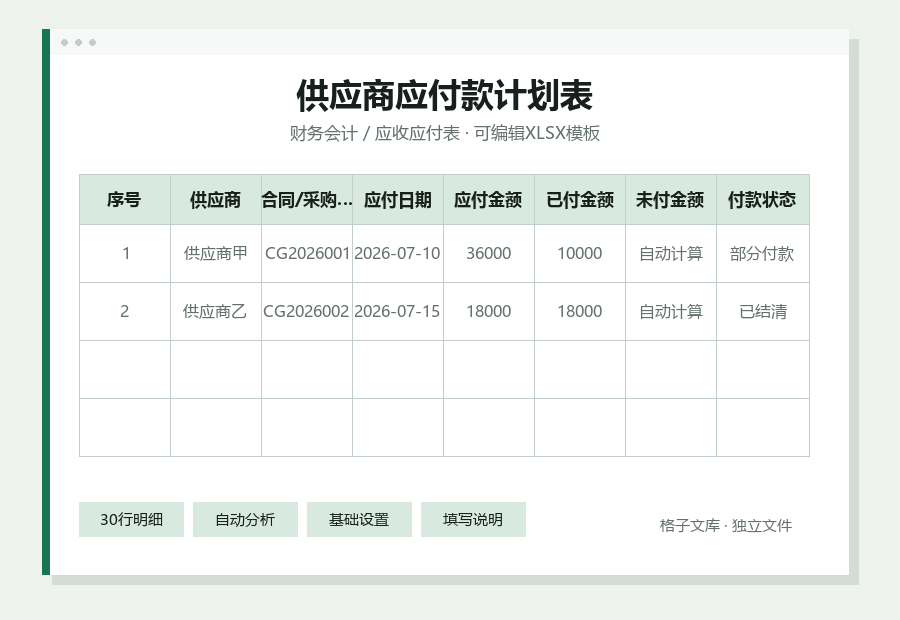900x620 pixels.
Task: Click the 供应商乙 cell
Action: tap(216, 312)
